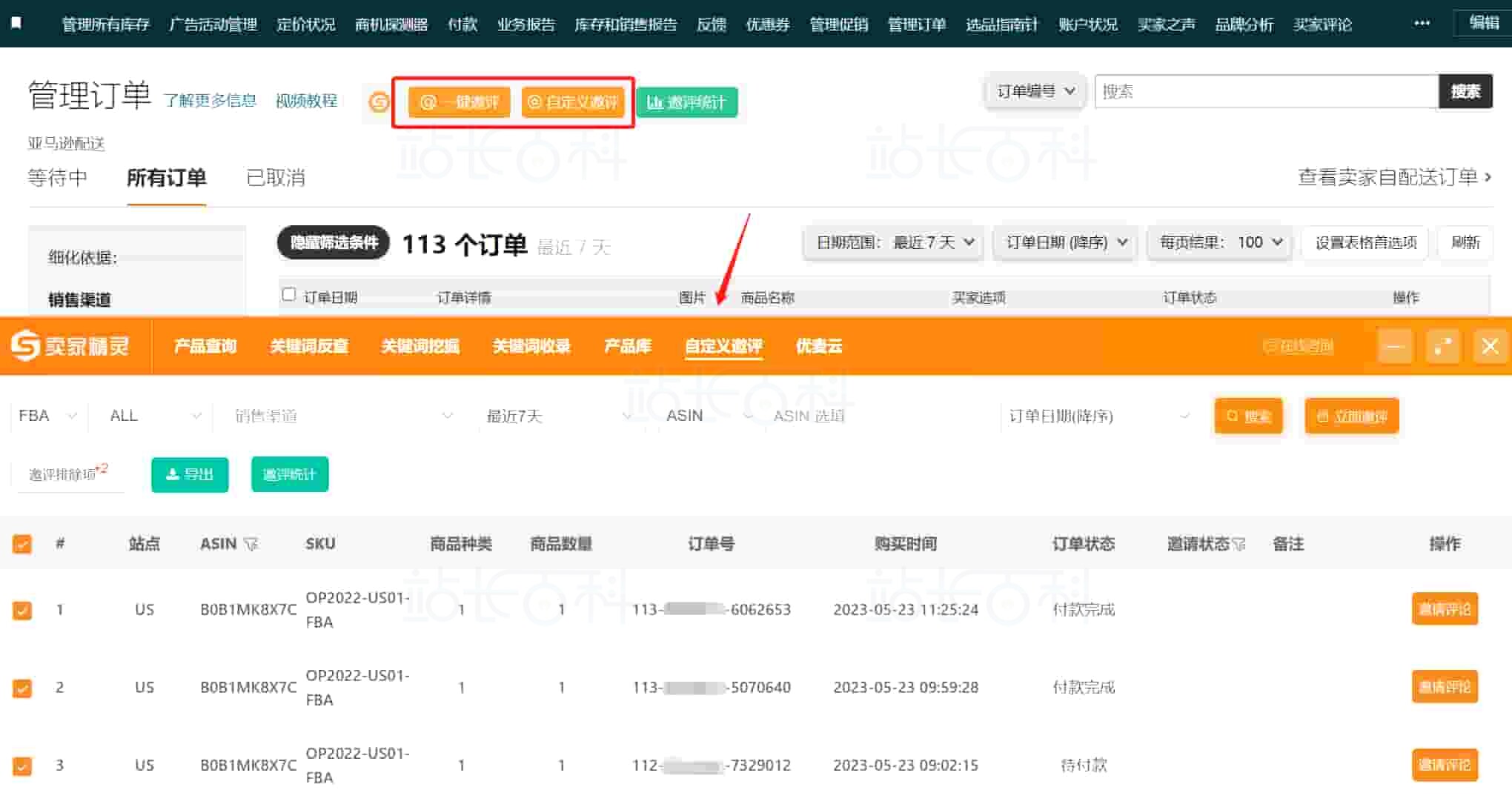Open 账户状况 in the top navigation
The width and height of the screenshot is (1512, 804).
coord(1088,24)
